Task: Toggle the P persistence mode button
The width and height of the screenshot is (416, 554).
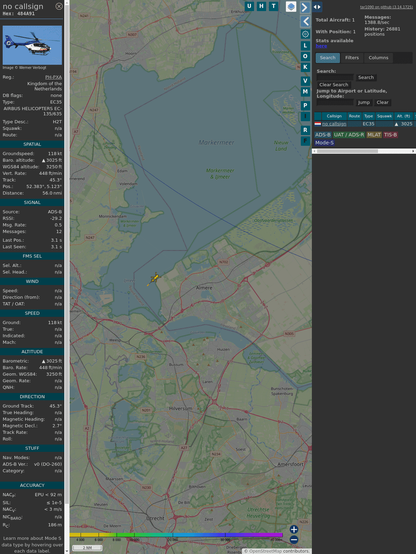Action: [x=305, y=106]
